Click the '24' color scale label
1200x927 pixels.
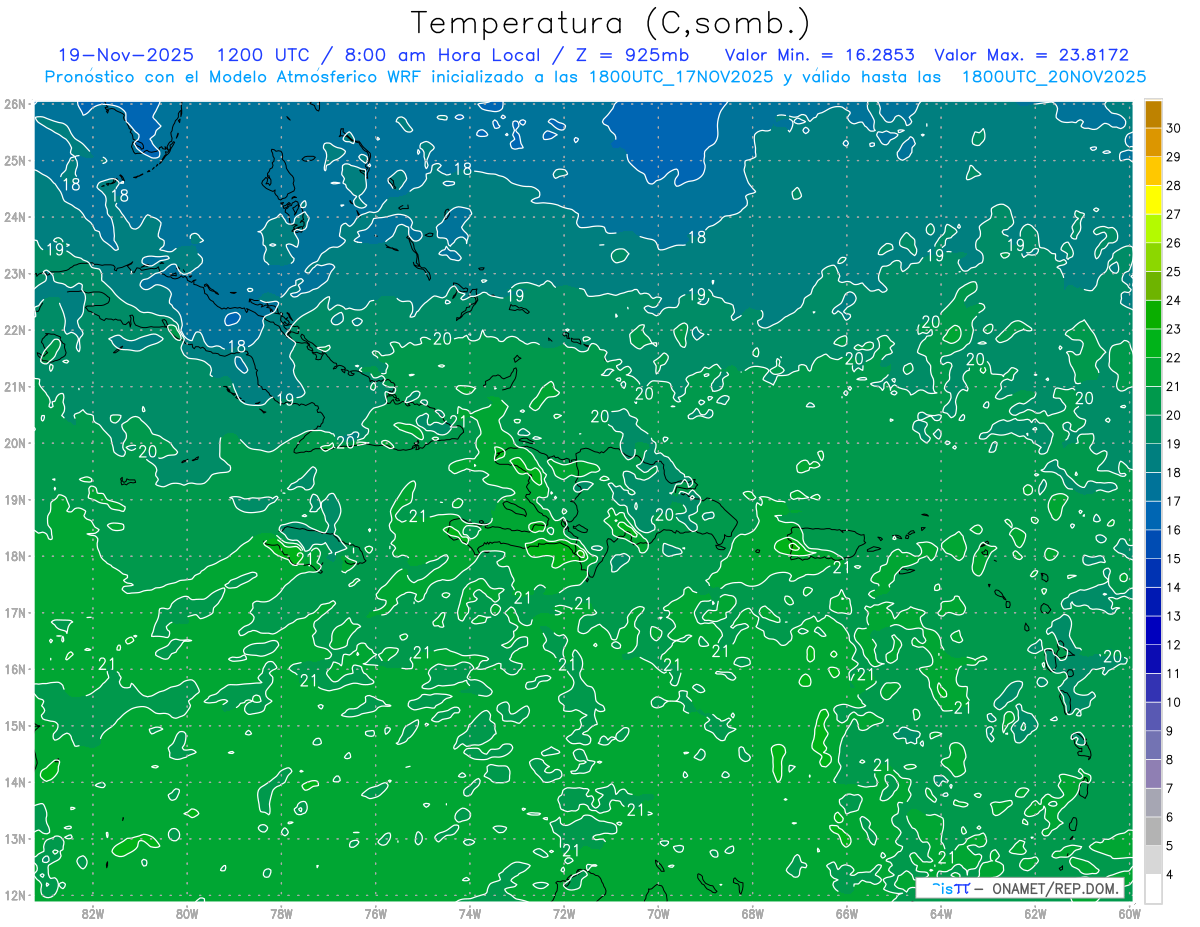coord(1173,300)
